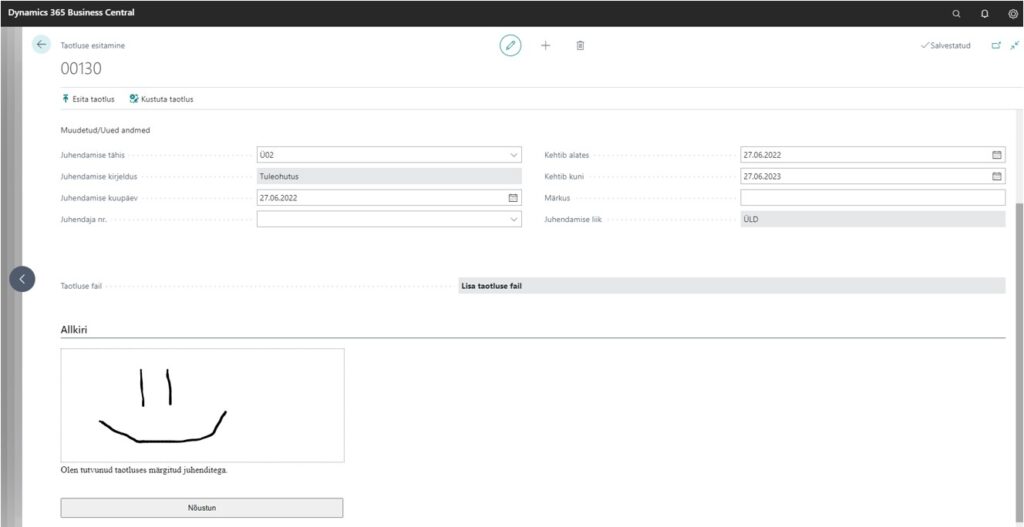Image resolution: width=1024 pixels, height=527 pixels.
Task: Click the Salvestatud status text
Action: click(946, 46)
